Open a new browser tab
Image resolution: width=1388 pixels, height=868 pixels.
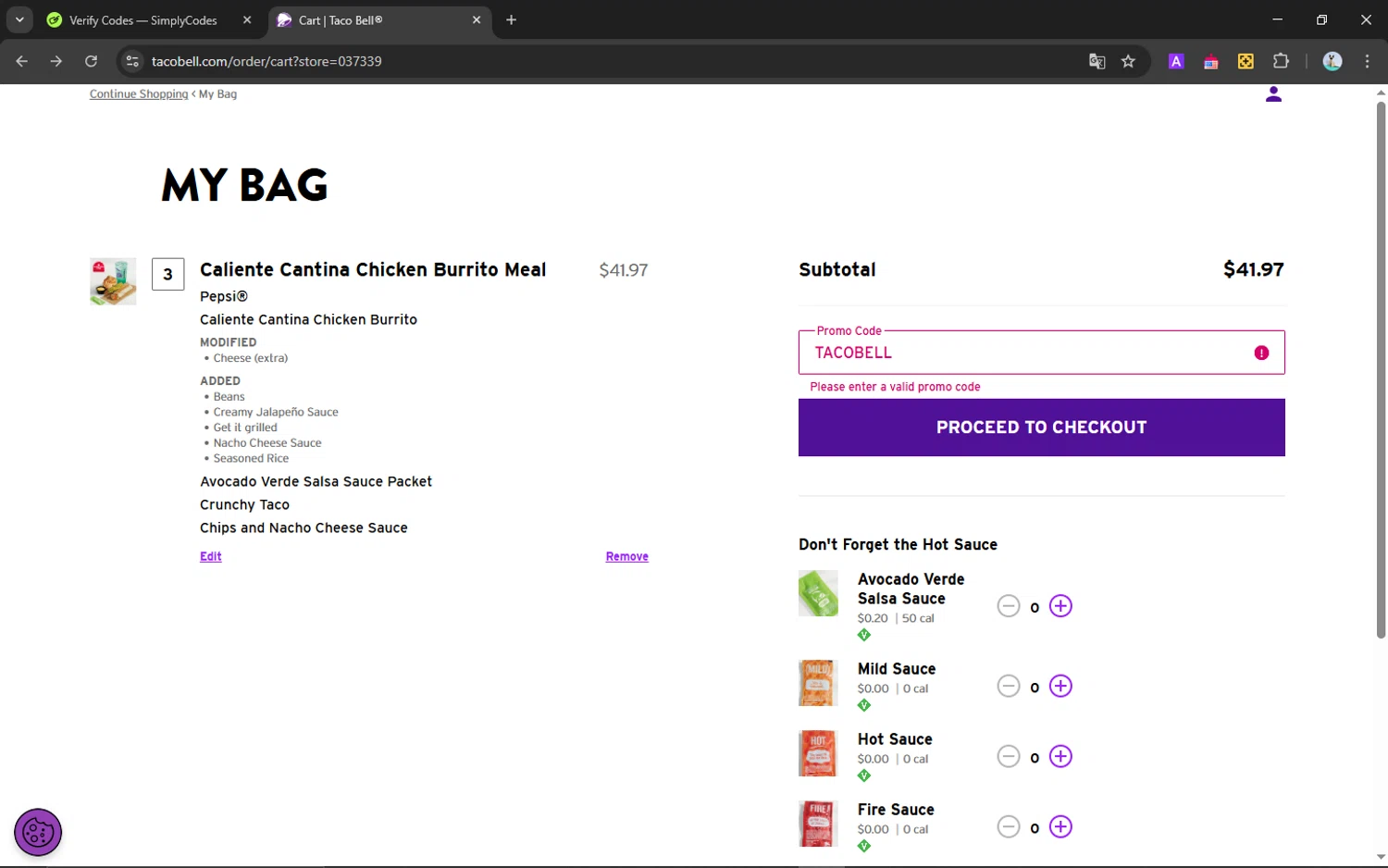511,19
